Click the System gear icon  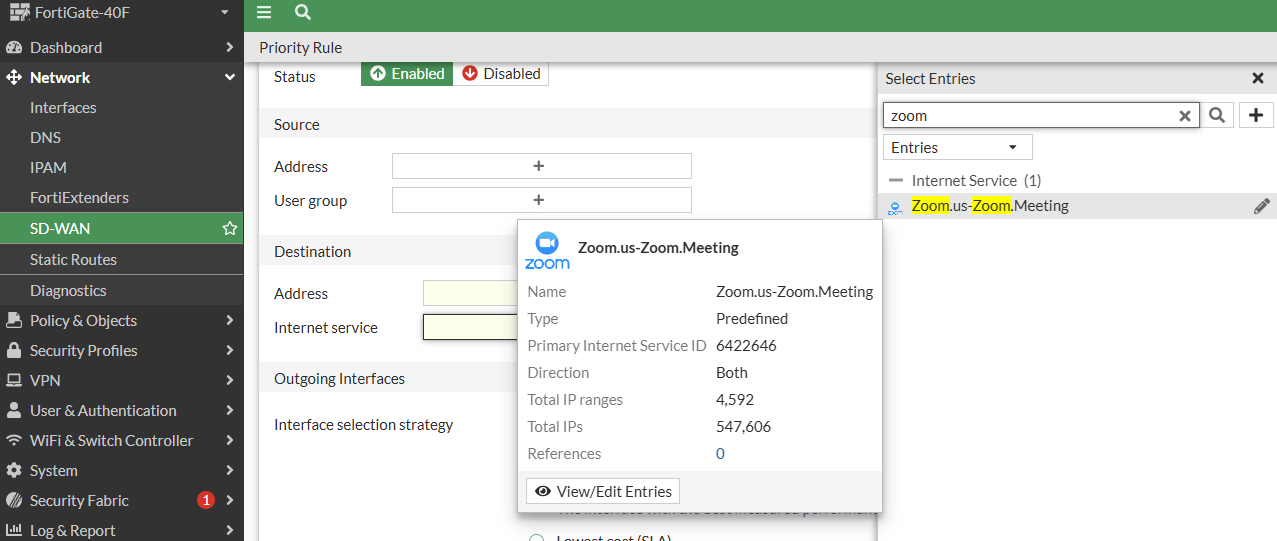point(14,470)
